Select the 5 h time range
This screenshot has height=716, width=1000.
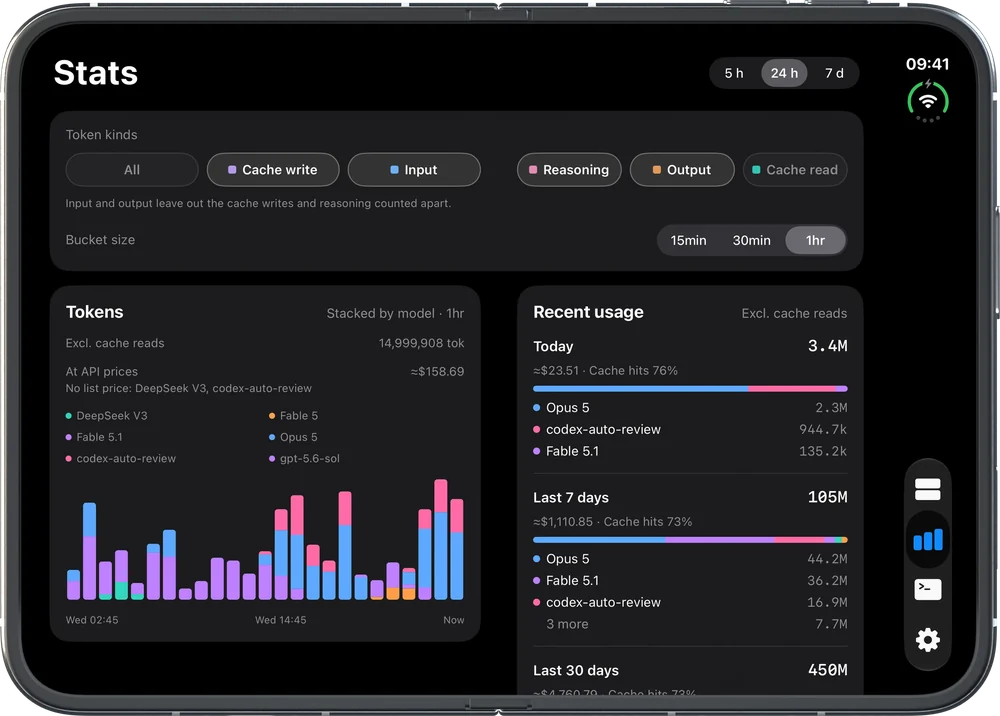[x=734, y=73]
